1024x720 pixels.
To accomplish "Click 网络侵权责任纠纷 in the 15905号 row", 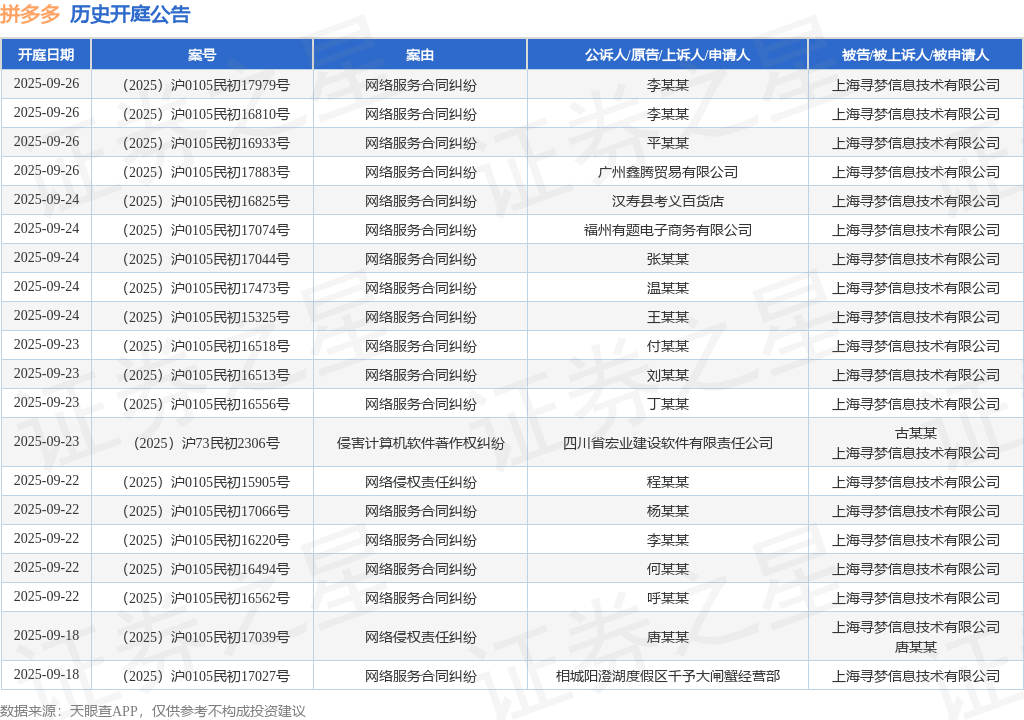I will coord(420,482).
